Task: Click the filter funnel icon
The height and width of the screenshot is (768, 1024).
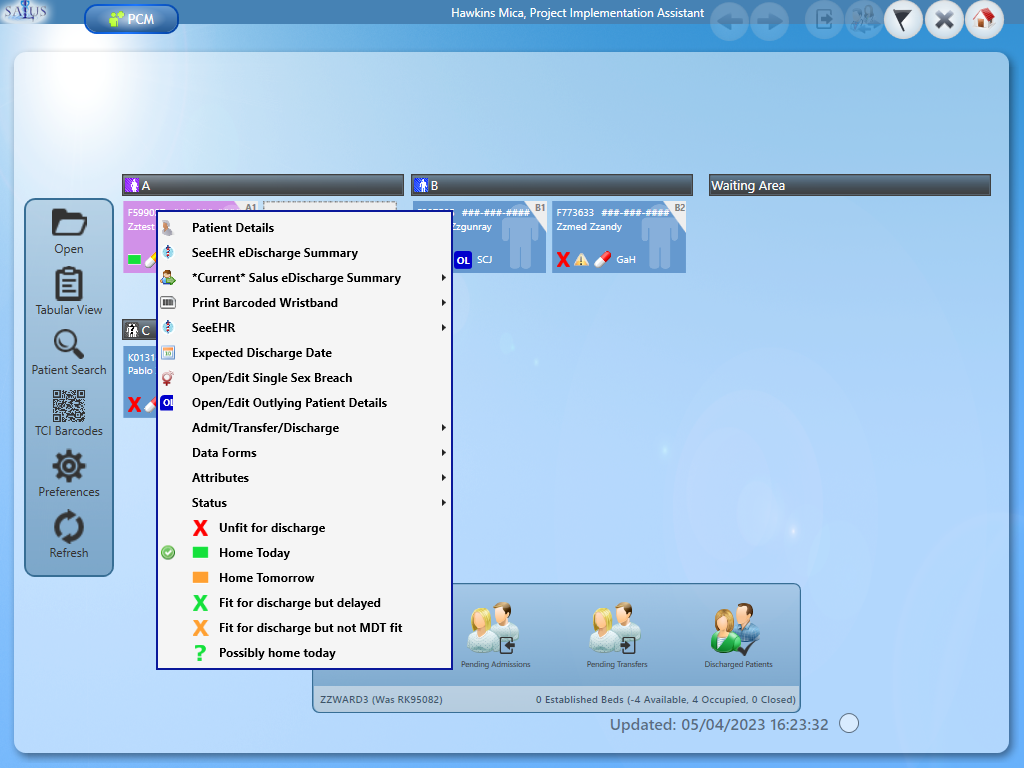Action: tap(903, 20)
